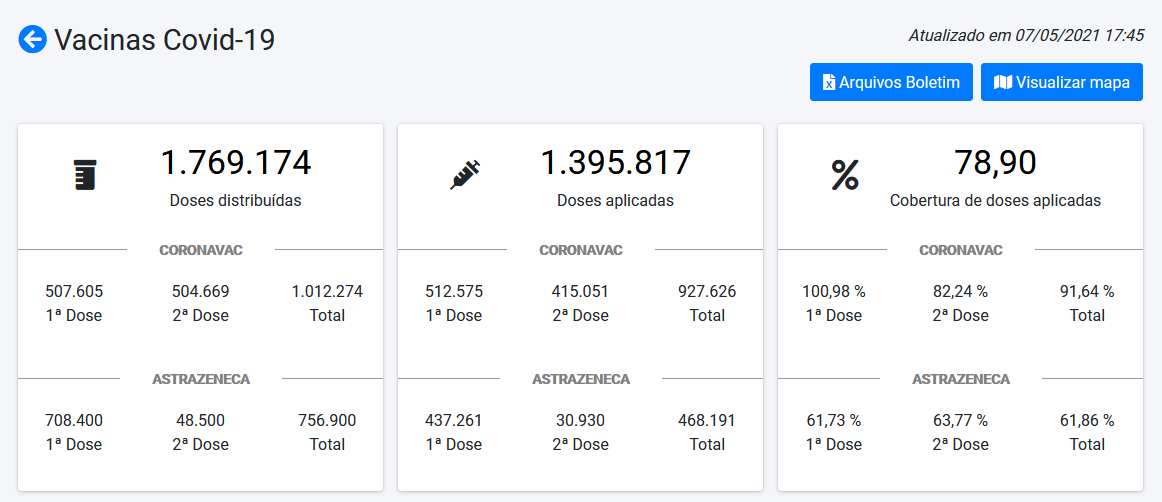Click the 1.769.174 doses distribuídas total

pyautogui.click(x=236, y=162)
